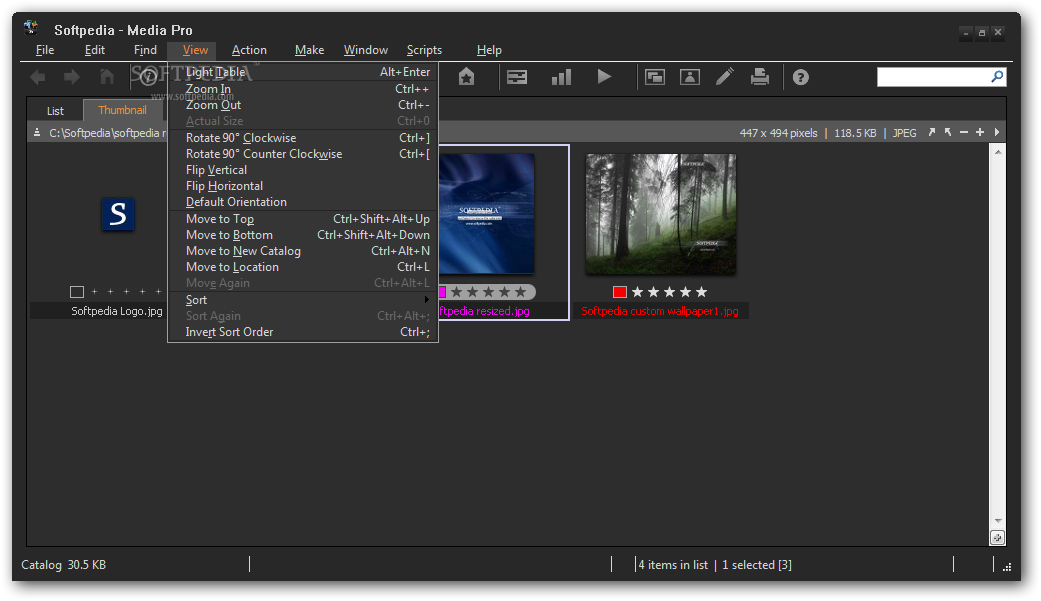
Task: Expand the Sort submenu
Action: click(303, 300)
